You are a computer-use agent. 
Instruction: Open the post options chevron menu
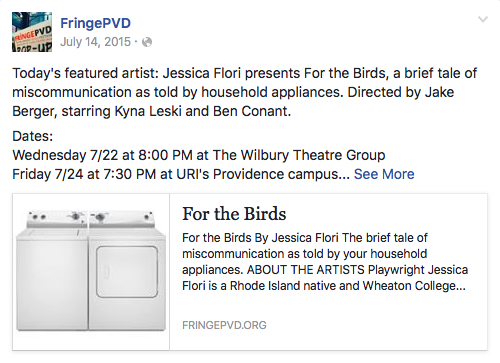[483, 20]
